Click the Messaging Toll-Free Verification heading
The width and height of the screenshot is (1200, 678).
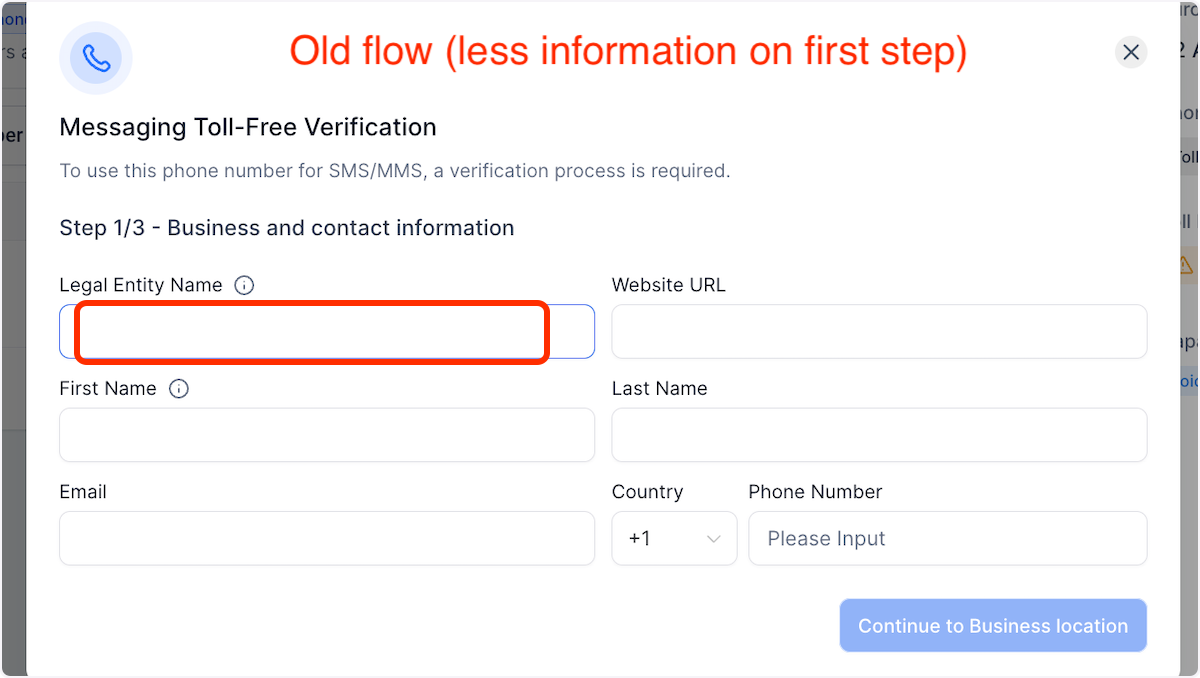(x=248, y=128)
